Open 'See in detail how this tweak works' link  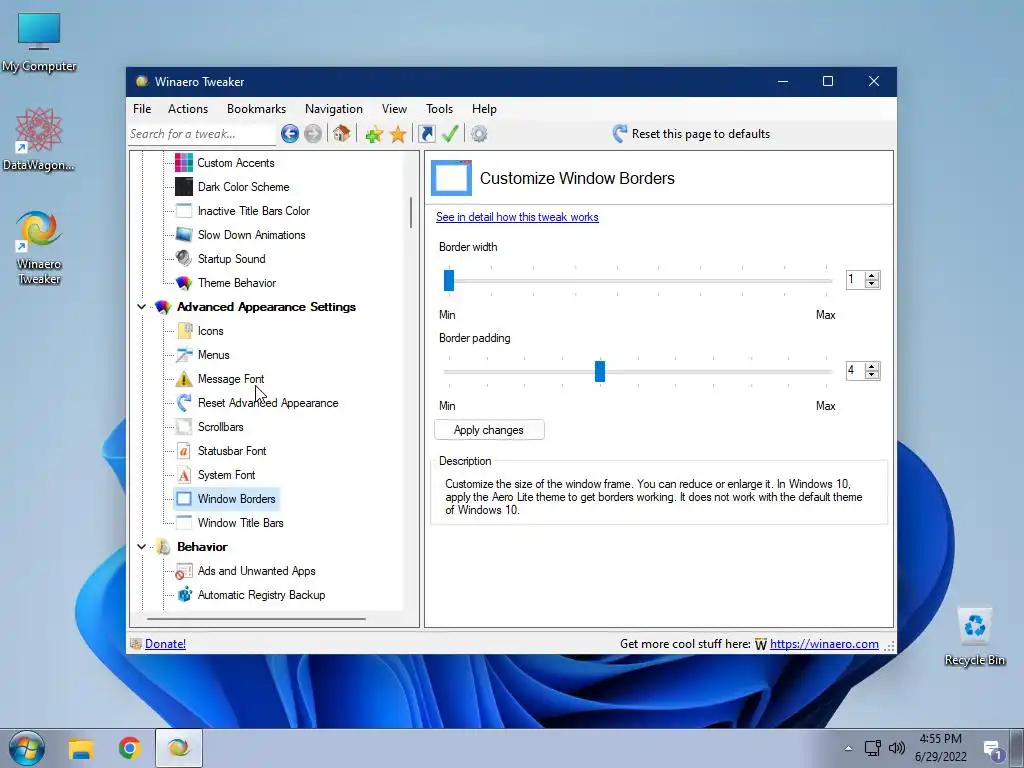point(517,217)
